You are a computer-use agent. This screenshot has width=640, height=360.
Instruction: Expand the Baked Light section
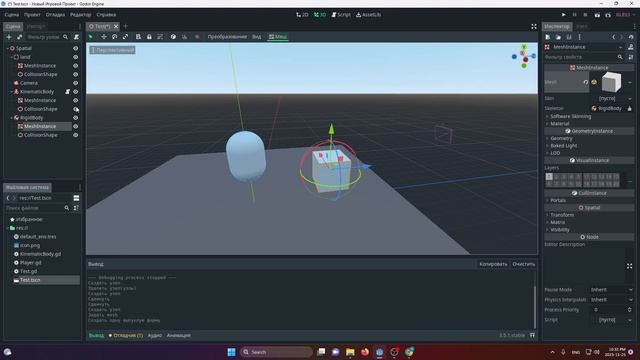pyautogui.click(x=564, y=146)
